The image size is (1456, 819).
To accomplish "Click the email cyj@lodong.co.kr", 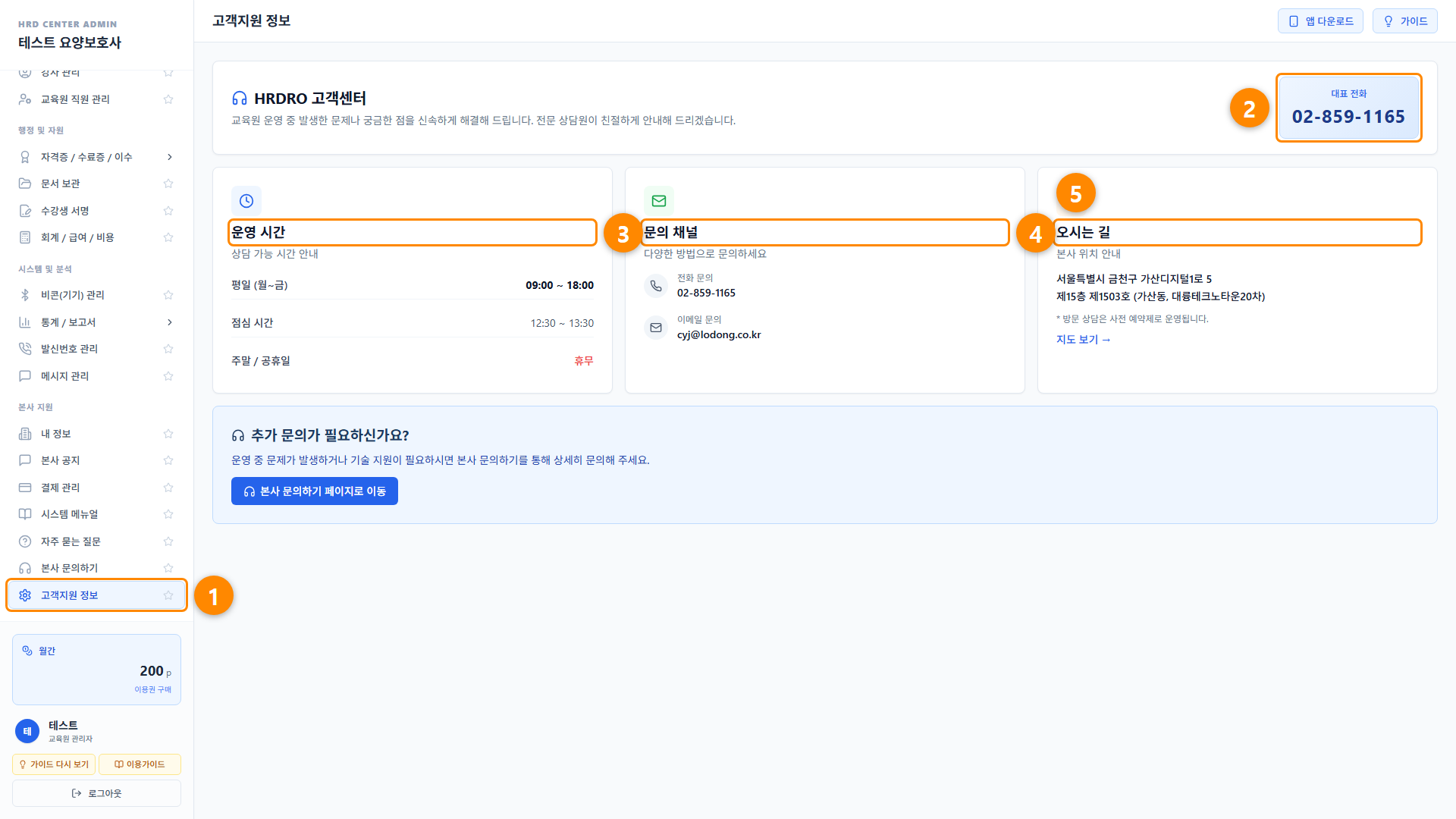I will 719,334.
